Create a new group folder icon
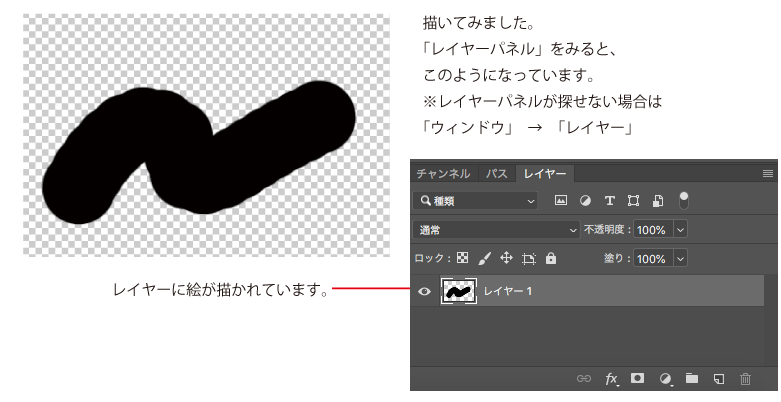781x402 pixels. tap(692, 379)
